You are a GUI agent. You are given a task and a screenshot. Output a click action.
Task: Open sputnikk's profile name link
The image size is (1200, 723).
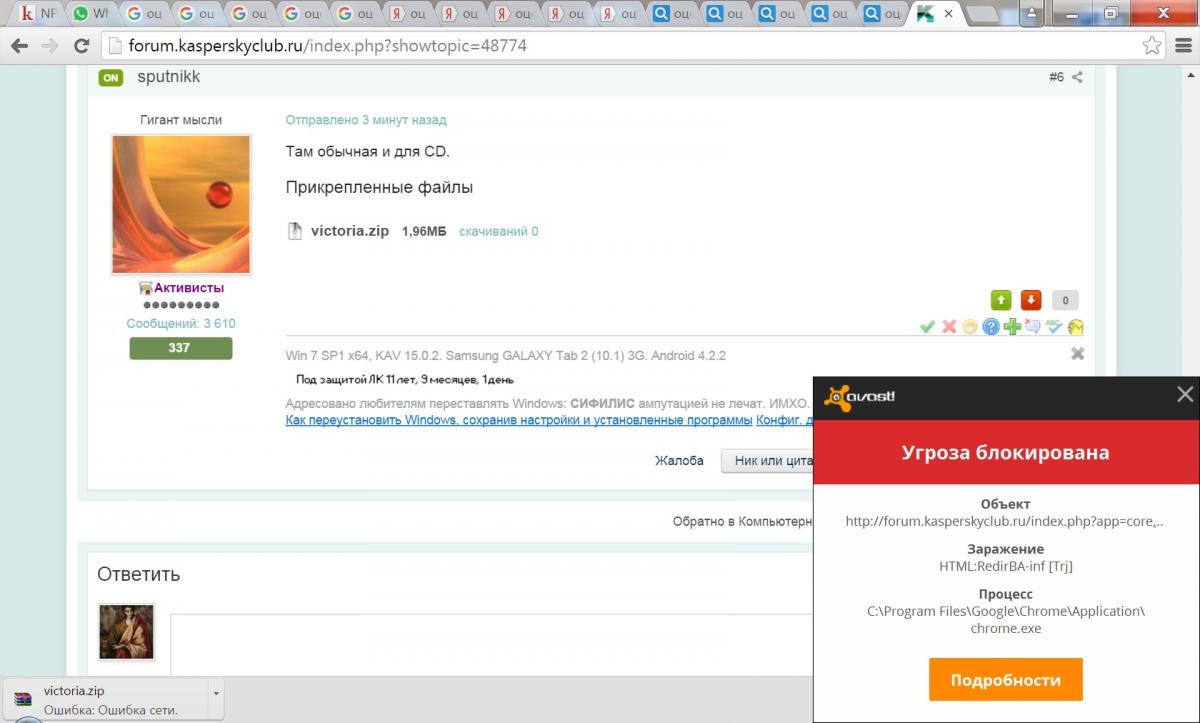(x=168, y=77)
